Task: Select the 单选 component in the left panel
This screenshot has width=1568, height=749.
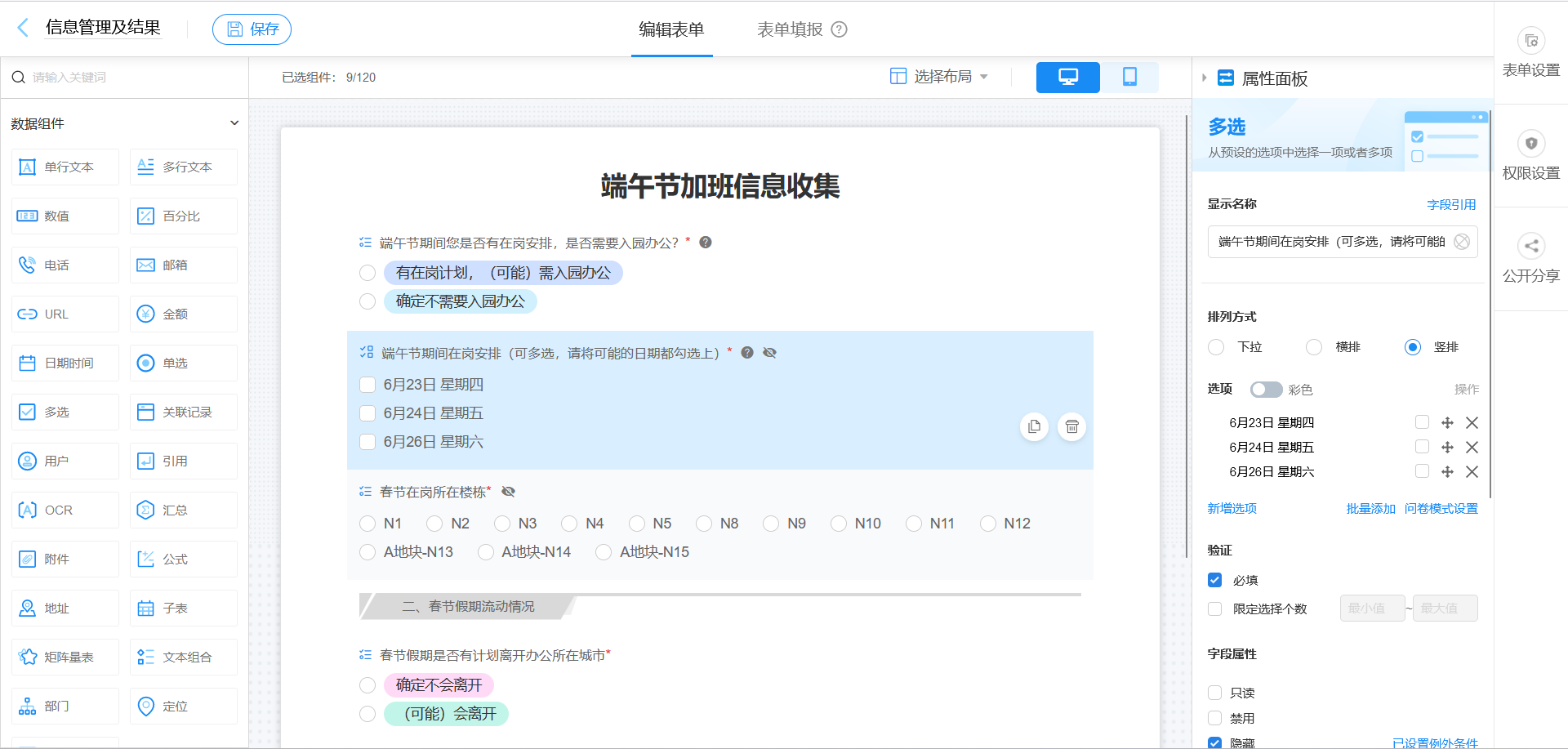Action: tap(183, 363)
